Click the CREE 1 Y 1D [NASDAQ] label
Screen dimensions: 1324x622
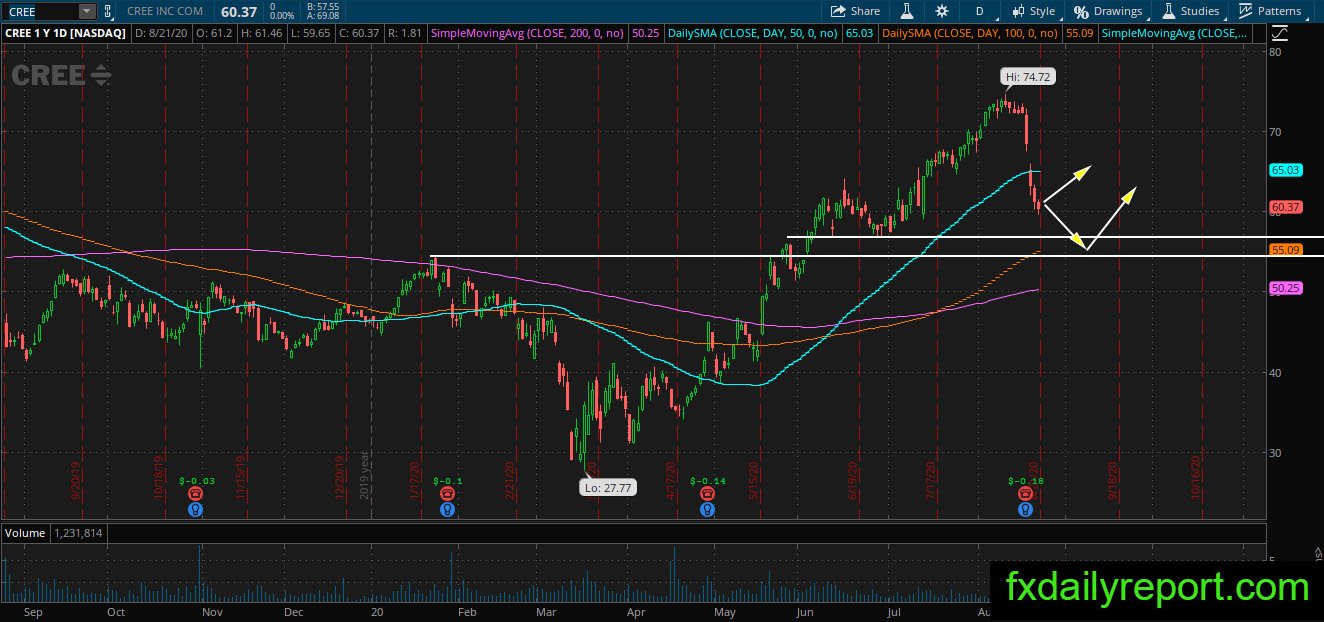point(67,33)
